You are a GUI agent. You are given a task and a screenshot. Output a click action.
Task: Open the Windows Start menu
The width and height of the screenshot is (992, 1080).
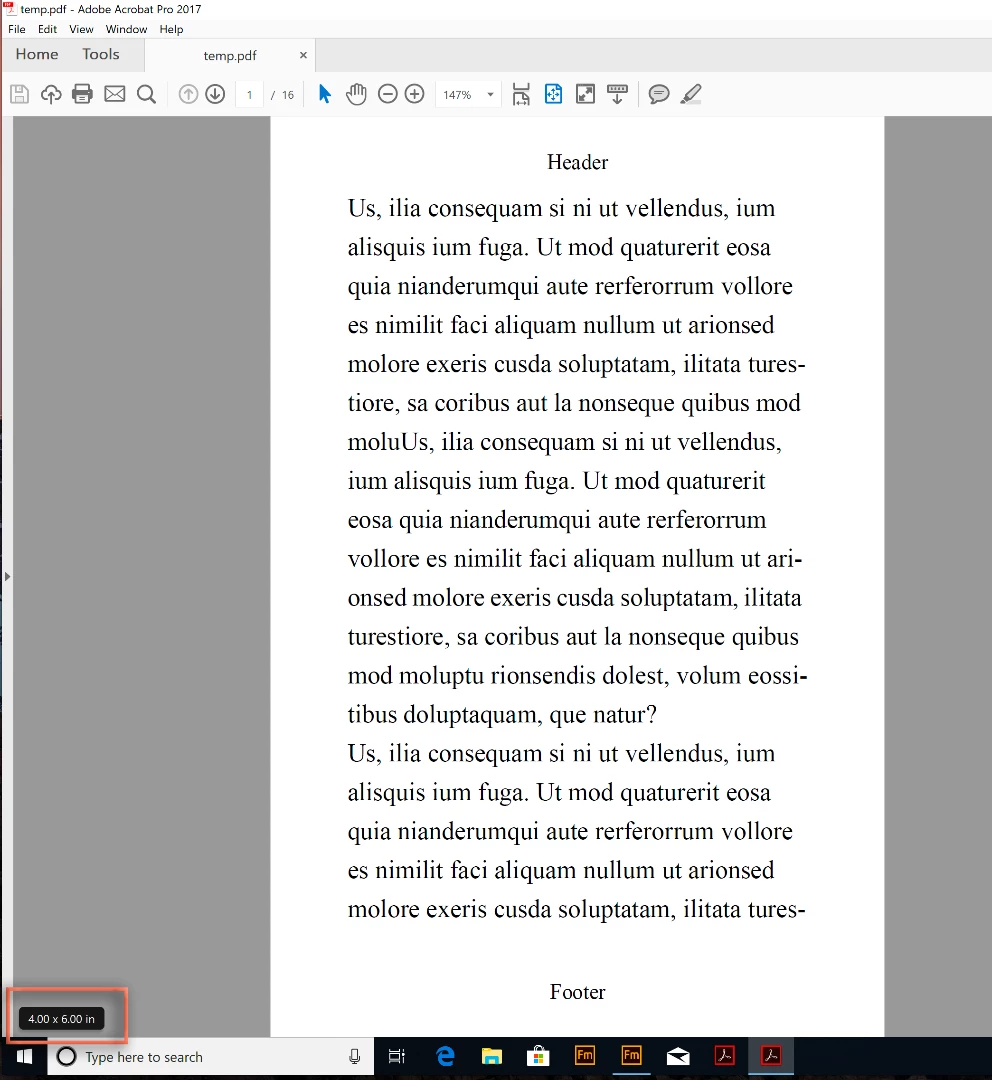point(24,1057)
